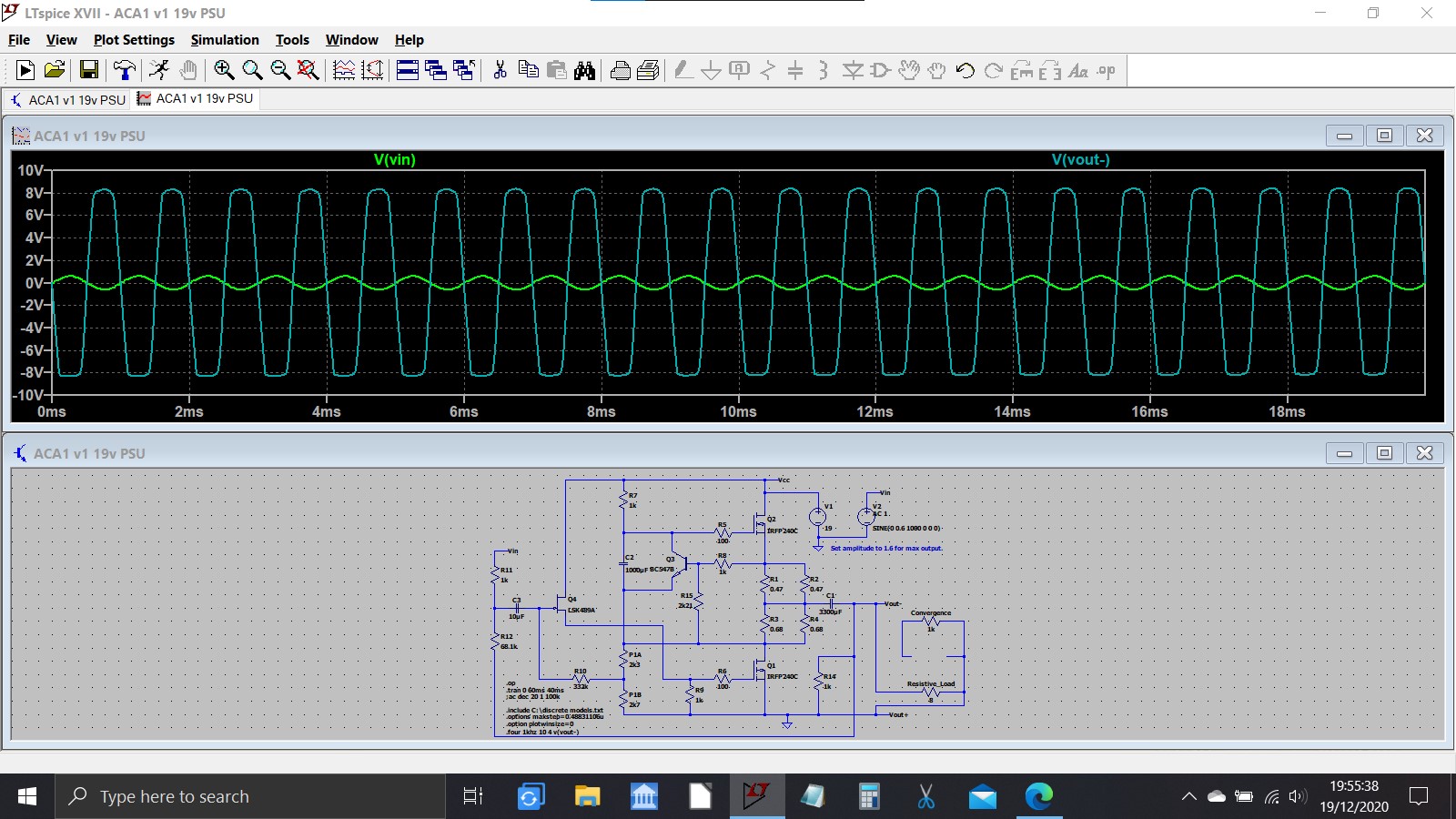This screenshot has height=819, width=1456.
Task: Click the Zoom Out magnifier icon
Action: click(280, 70)
